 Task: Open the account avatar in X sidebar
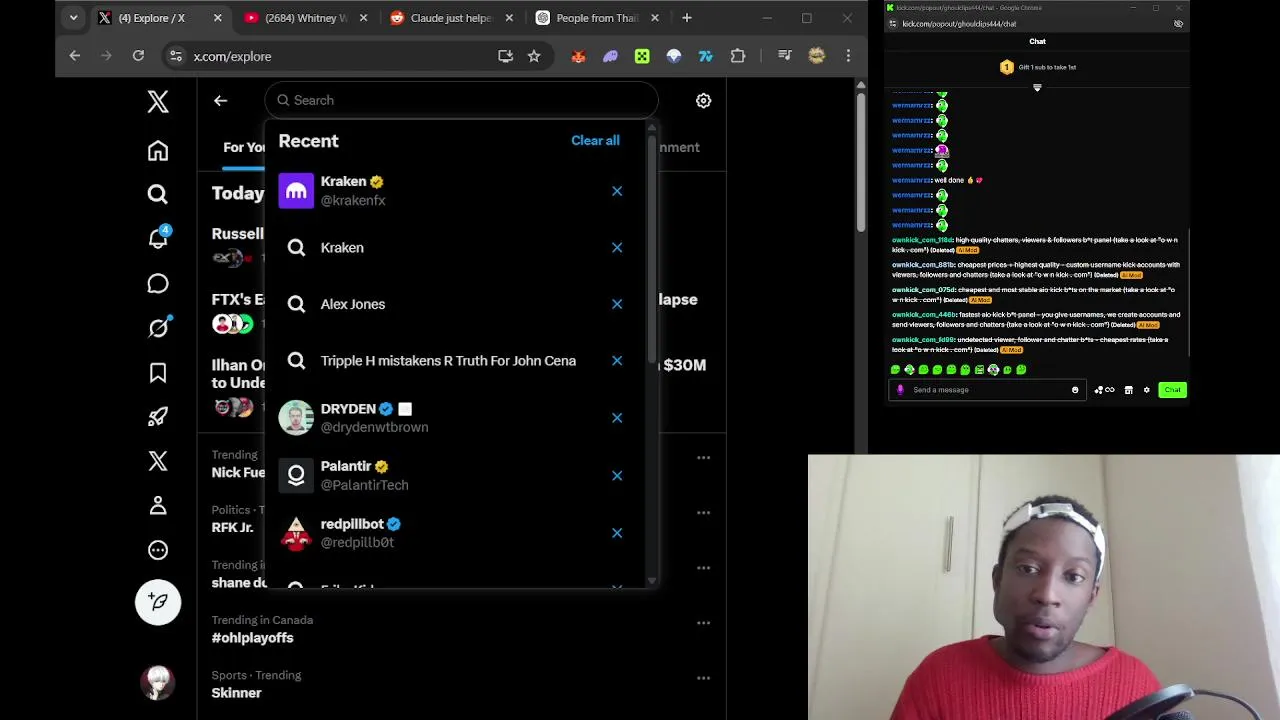point(158,682)
